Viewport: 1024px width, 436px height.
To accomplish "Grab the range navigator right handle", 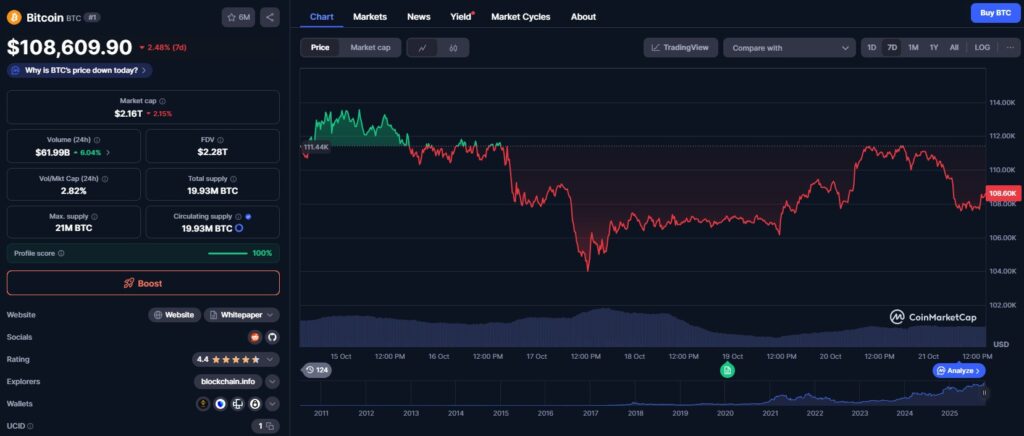I will click(x=984, y=394).
